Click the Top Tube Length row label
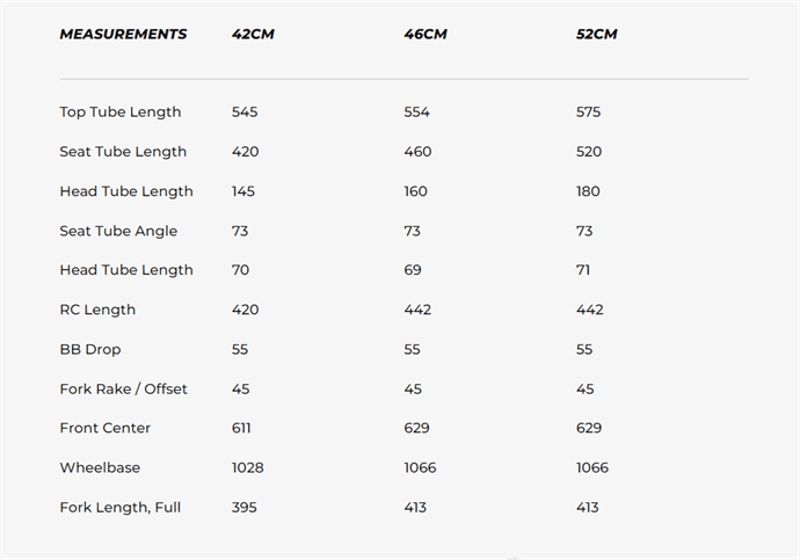 click(120, 112)
